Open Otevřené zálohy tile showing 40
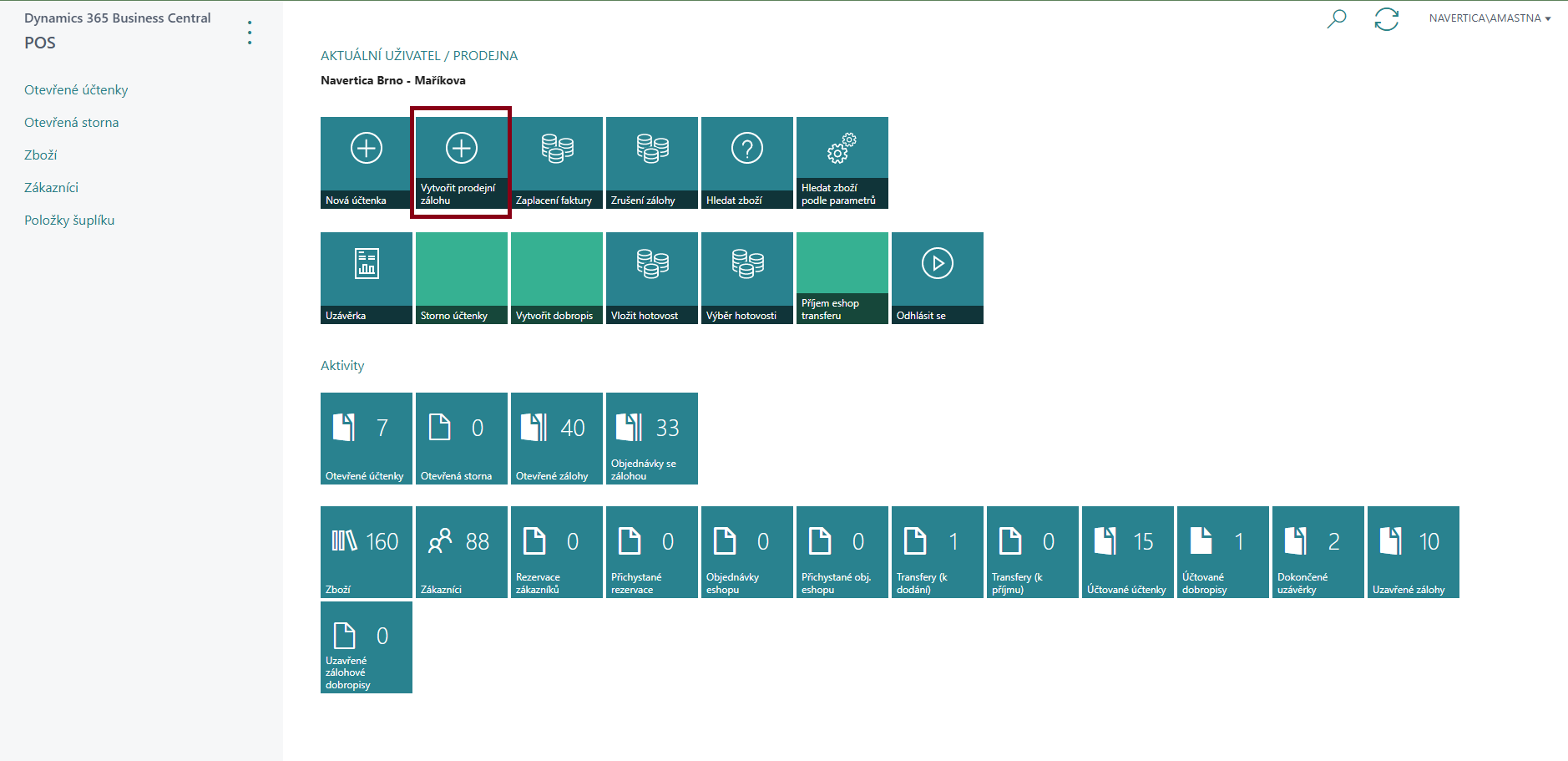 click(556, 438)
